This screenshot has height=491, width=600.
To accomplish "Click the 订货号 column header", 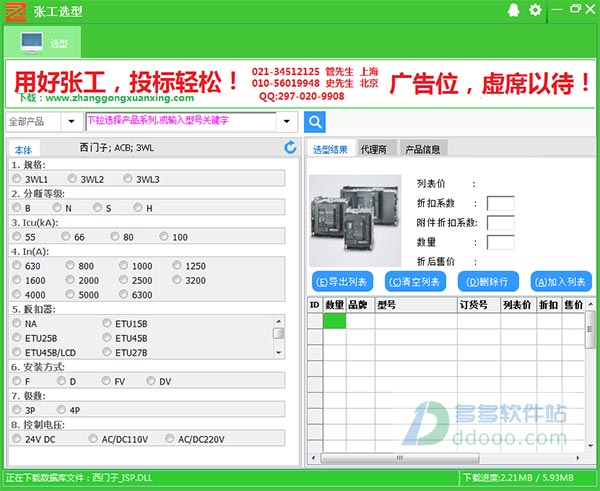I will click(479, 305).
